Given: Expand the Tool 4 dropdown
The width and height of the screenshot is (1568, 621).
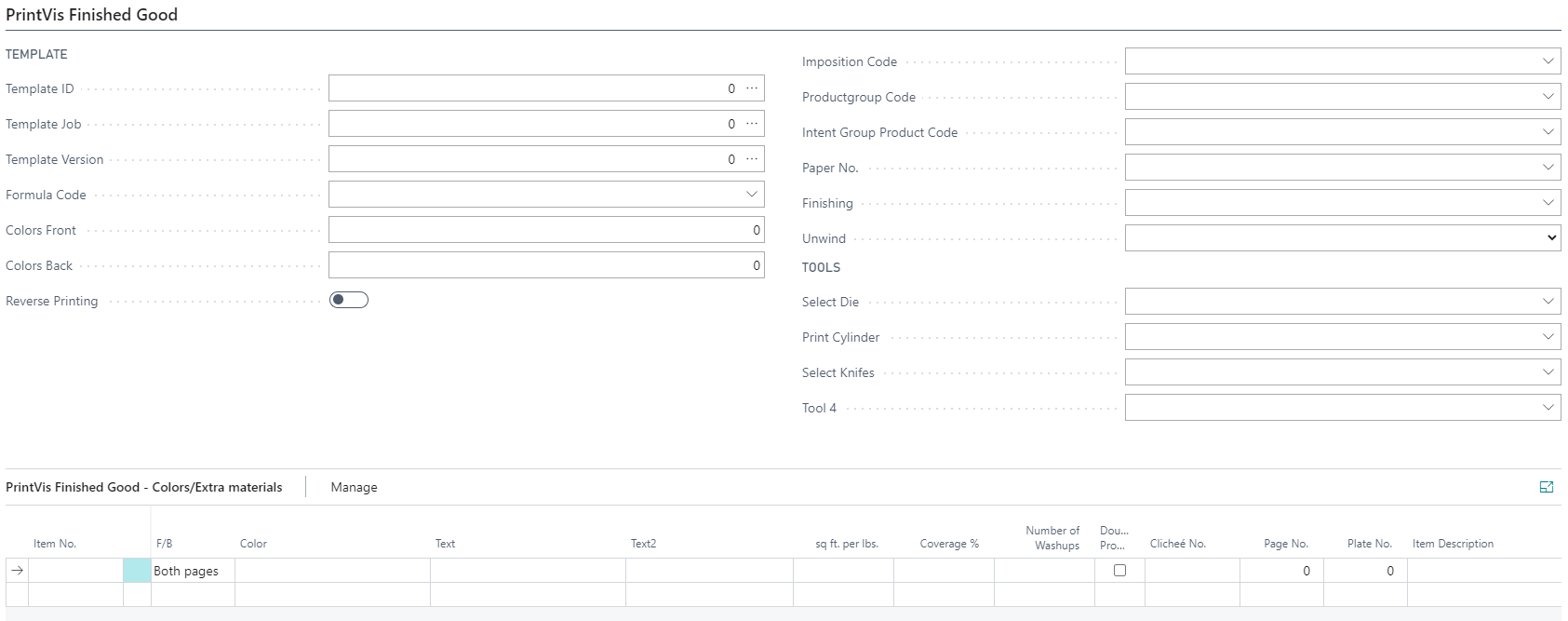Looking at the screenshot, I should pos(1548,408).
